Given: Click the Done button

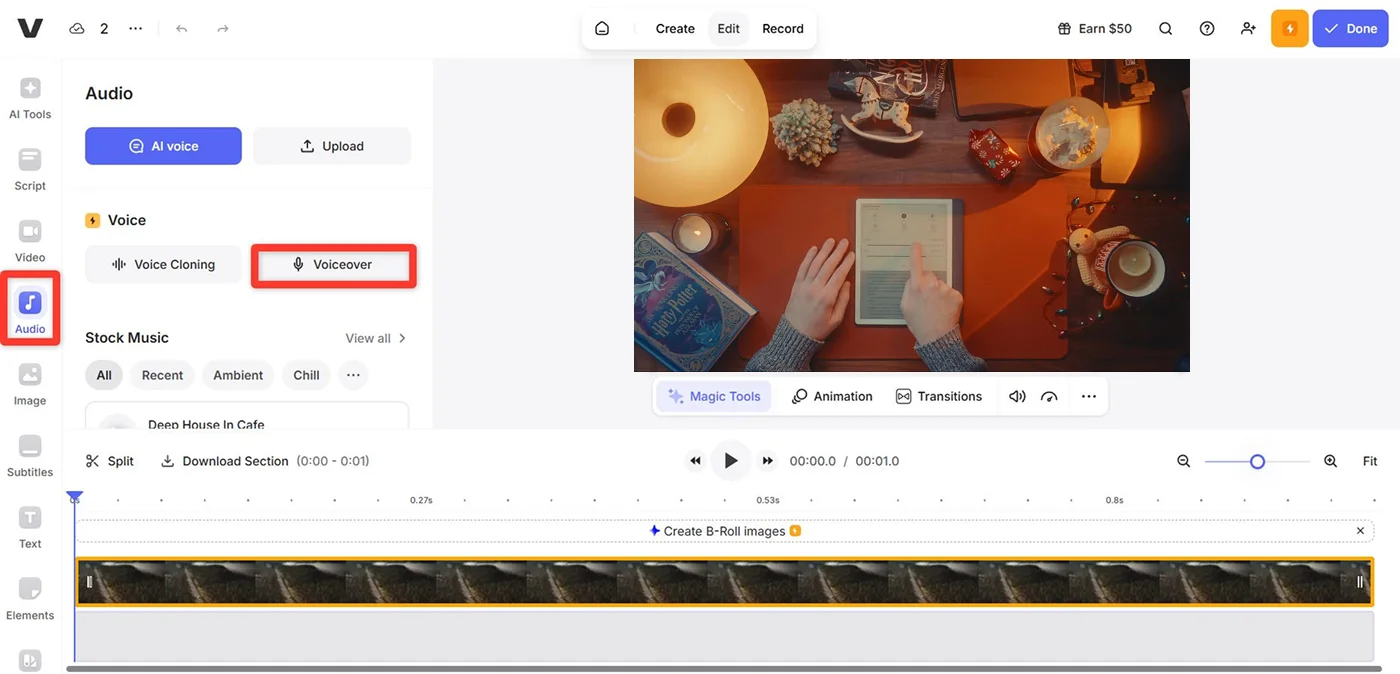Looking at the screenshot, I should pyautogui.click(x=1350, y=29).
